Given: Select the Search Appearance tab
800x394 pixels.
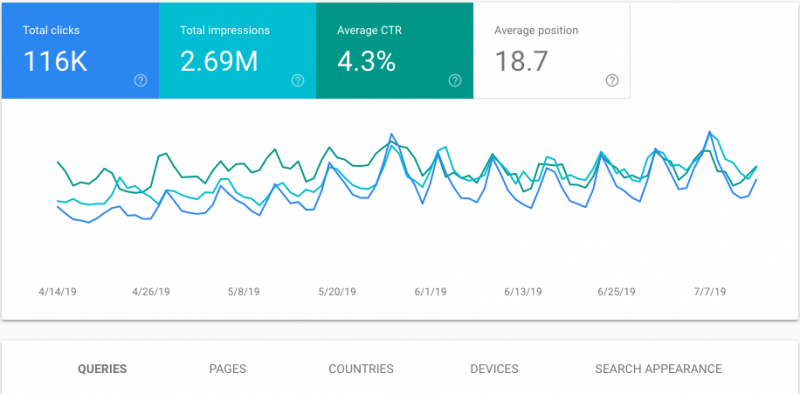Looking at the screenshot, I should [659, 369].
